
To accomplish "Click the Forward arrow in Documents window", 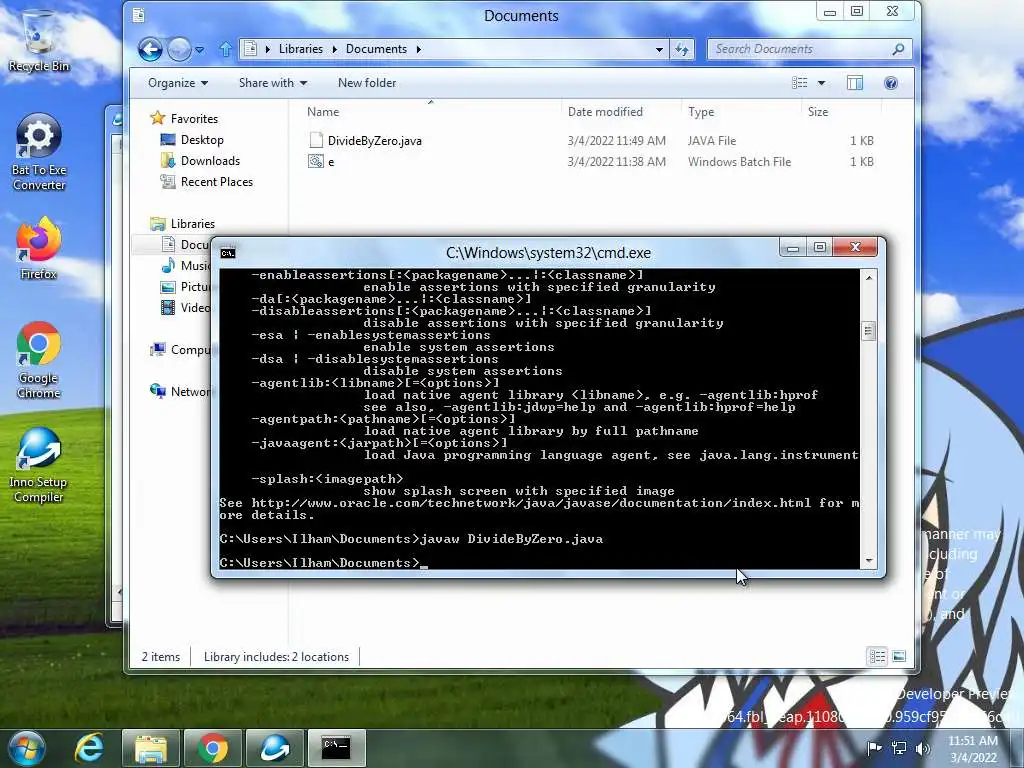I will coord(179,49).
